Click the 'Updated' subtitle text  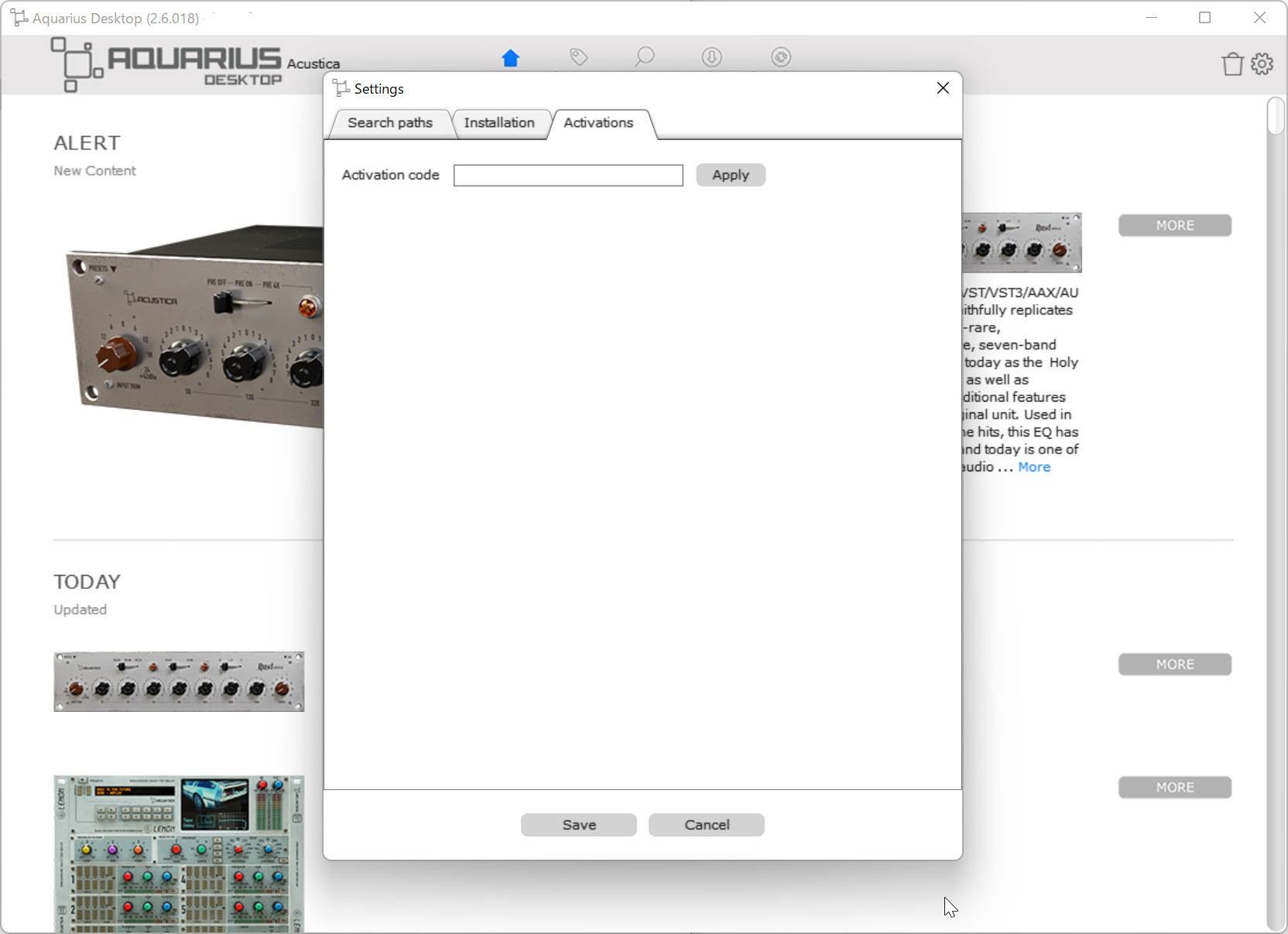[80, 610]
